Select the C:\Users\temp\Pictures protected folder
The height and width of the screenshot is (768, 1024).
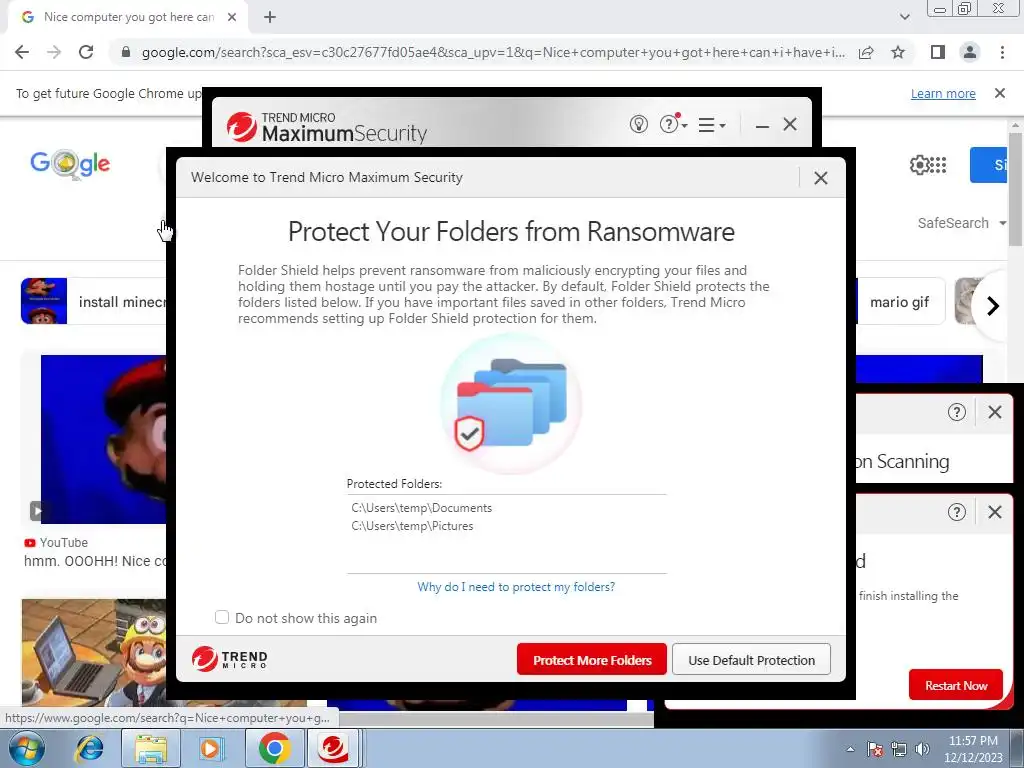[x=412, y=526]
